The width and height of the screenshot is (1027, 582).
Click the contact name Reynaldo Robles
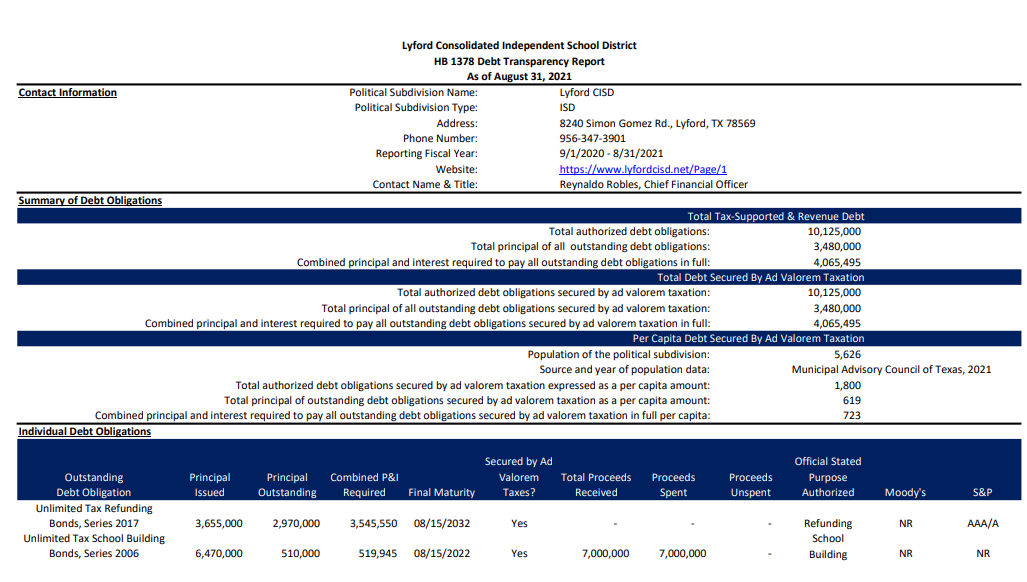click(x=652, y=184)
